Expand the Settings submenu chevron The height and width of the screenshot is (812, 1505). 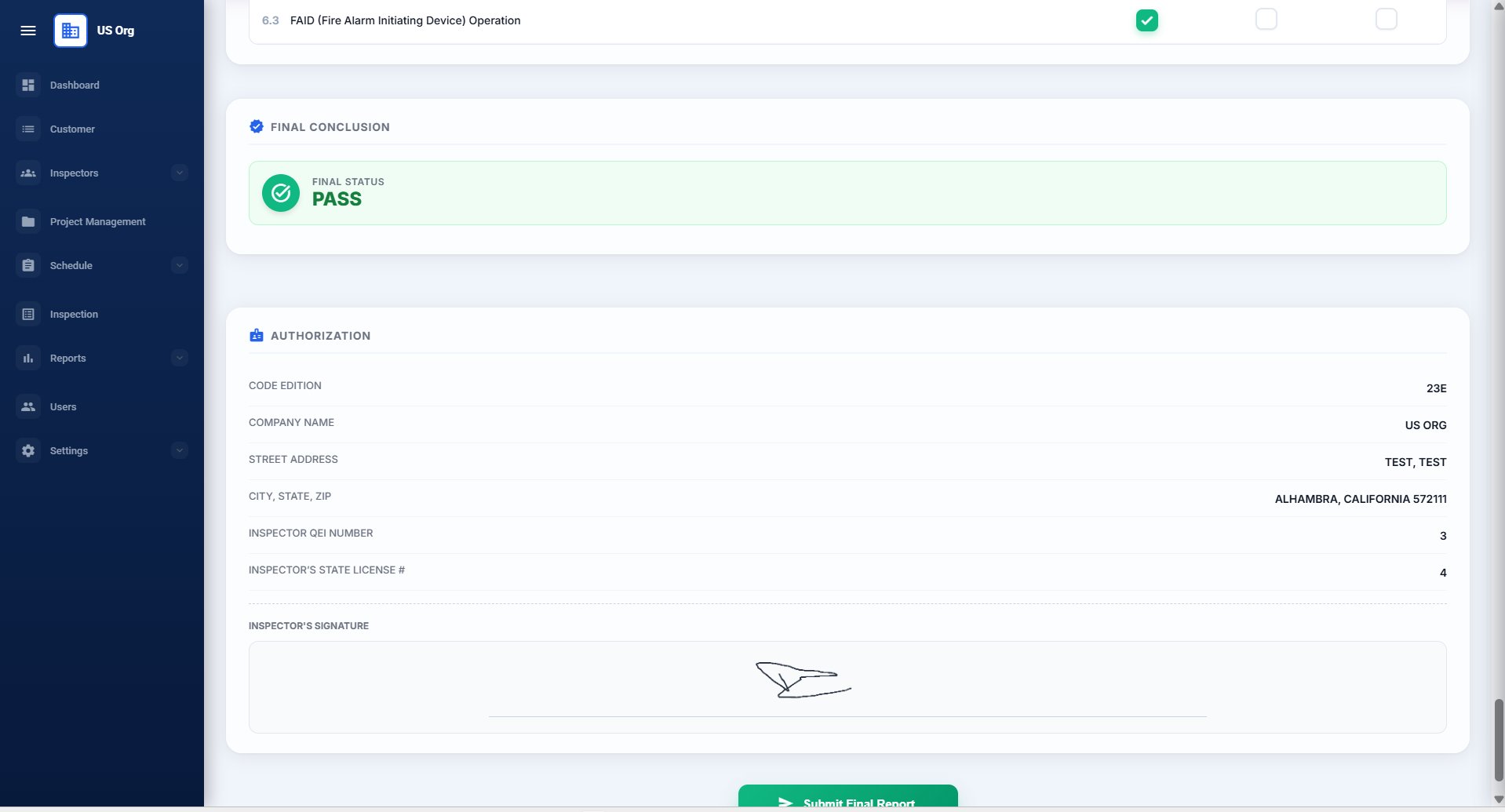[x=180, y=450]
